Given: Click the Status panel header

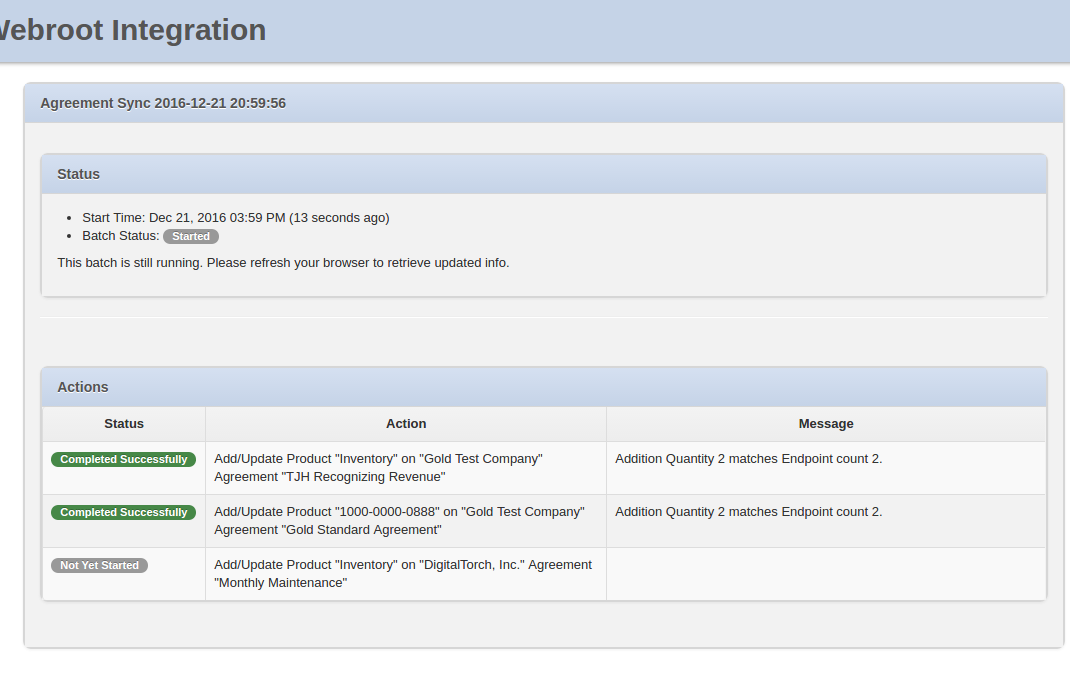Looking at the screenshot, I should click(544, 174).
